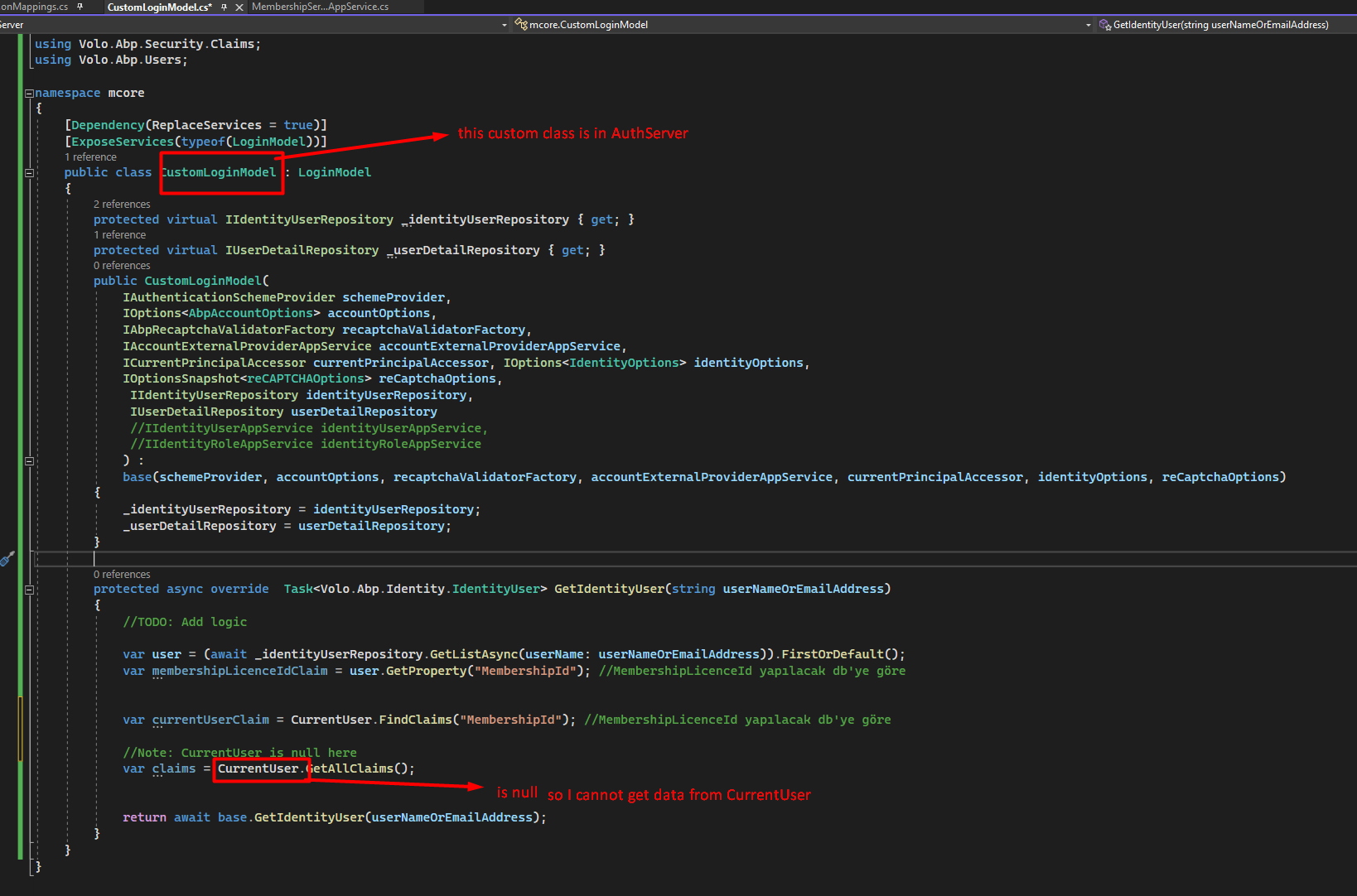Click '1 reference' CodeLens above CustomLoginModel class
The width and height of the screenshot is (1357, 896).
tap(90, 157)
